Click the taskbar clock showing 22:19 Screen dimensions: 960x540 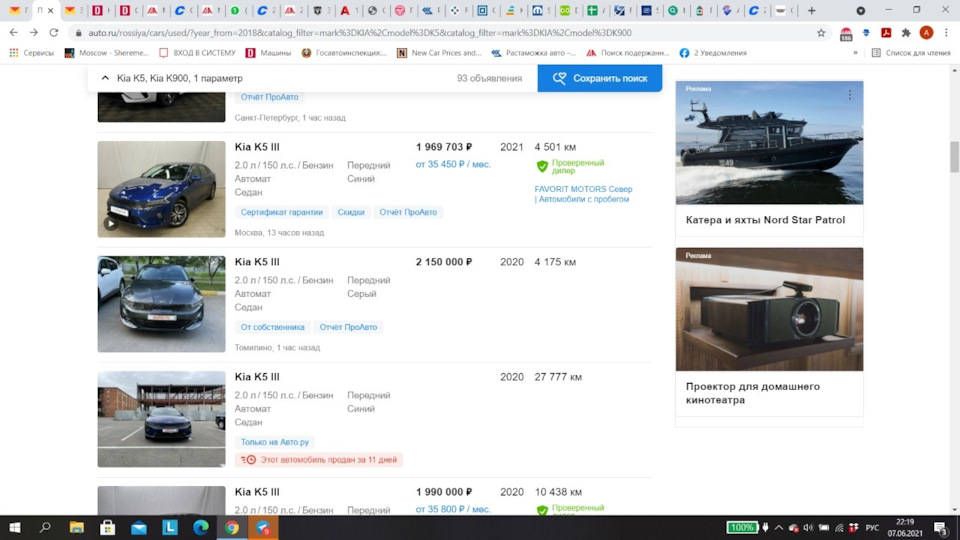pyautogui.click(x=905, y=528)
